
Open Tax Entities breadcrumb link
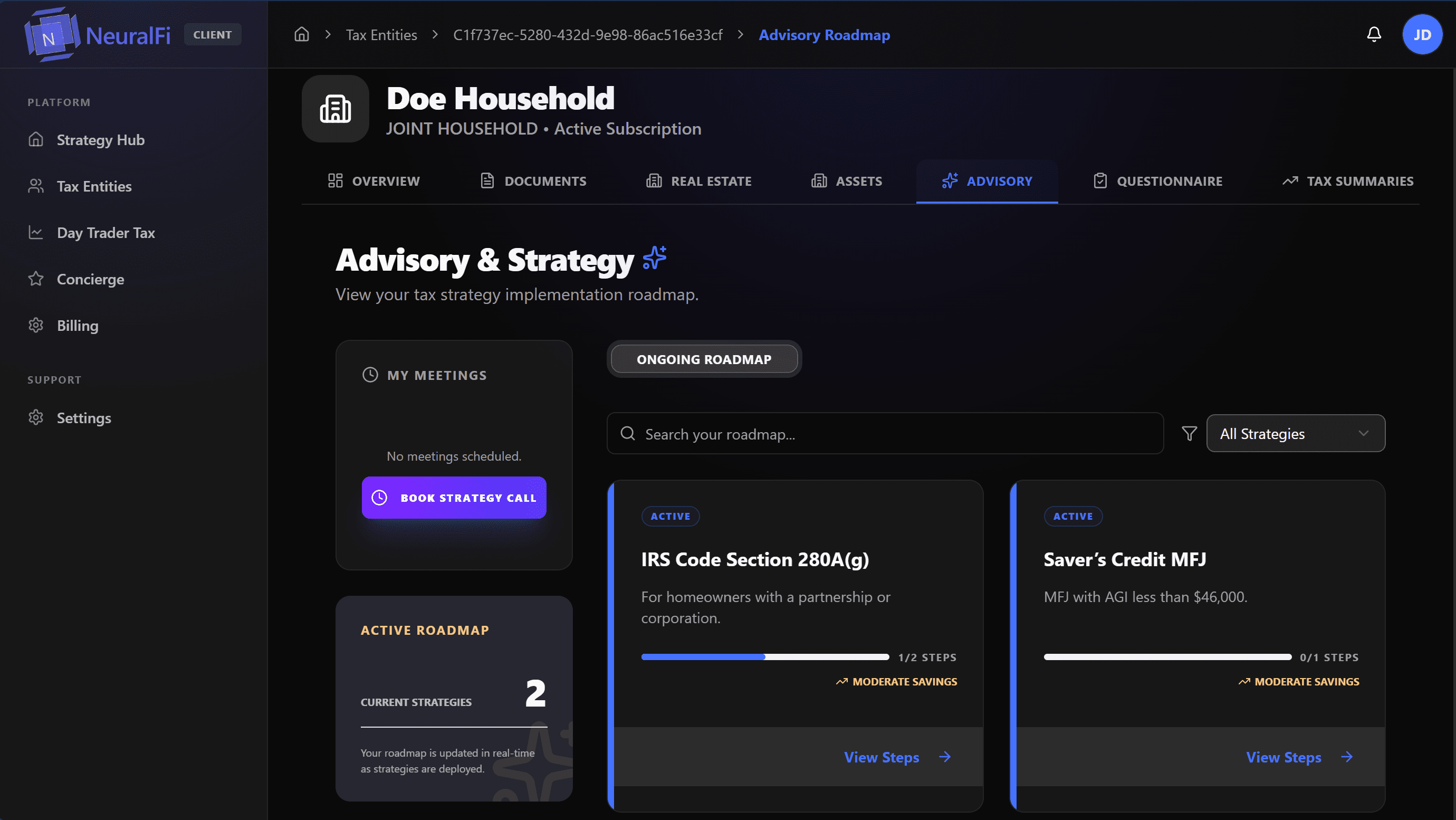[x=381, y=35]
